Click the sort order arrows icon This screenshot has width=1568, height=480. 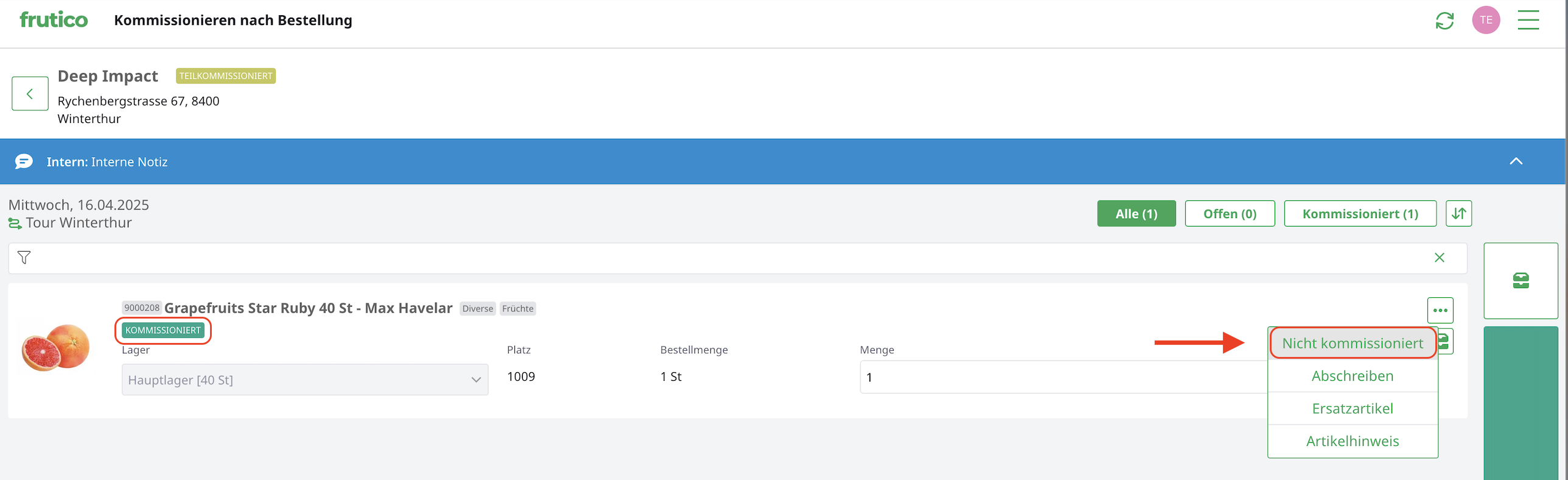coord(1458,214)
